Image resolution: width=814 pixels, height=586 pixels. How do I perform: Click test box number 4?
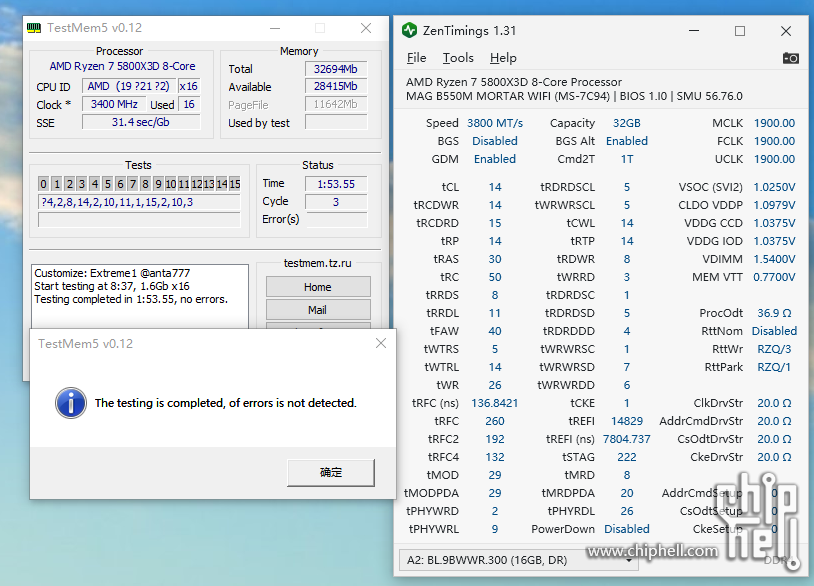(x=94, y=184)
